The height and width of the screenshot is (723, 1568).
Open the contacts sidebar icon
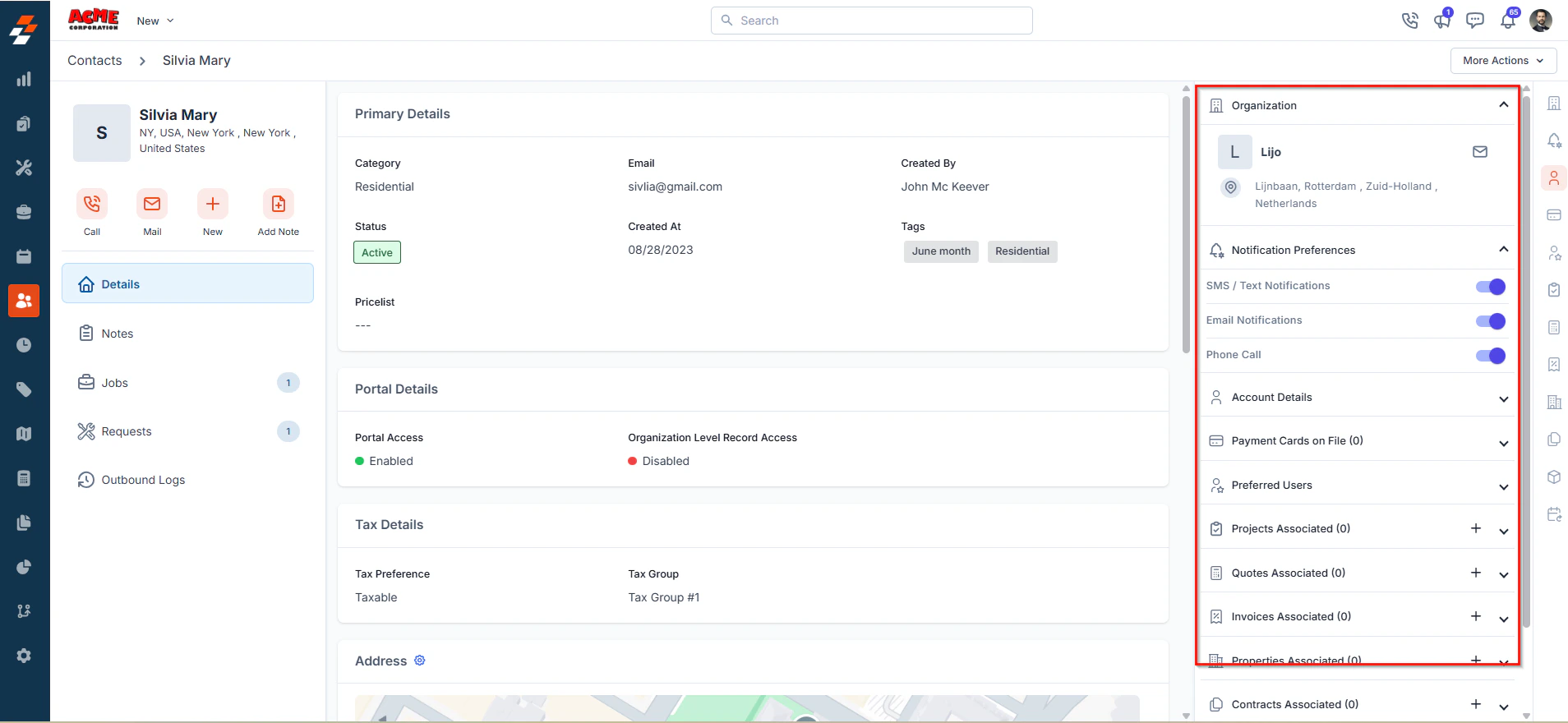coord(24,301)
